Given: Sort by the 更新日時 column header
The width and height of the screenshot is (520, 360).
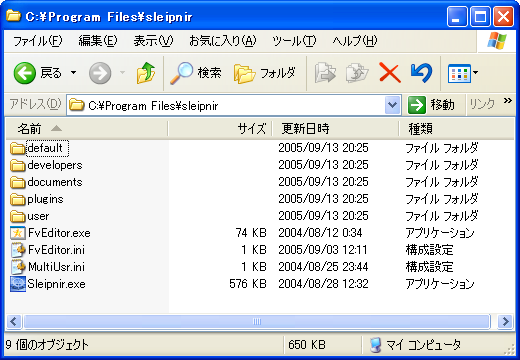Looking at the screenshot, I should [x=335, y=128].
